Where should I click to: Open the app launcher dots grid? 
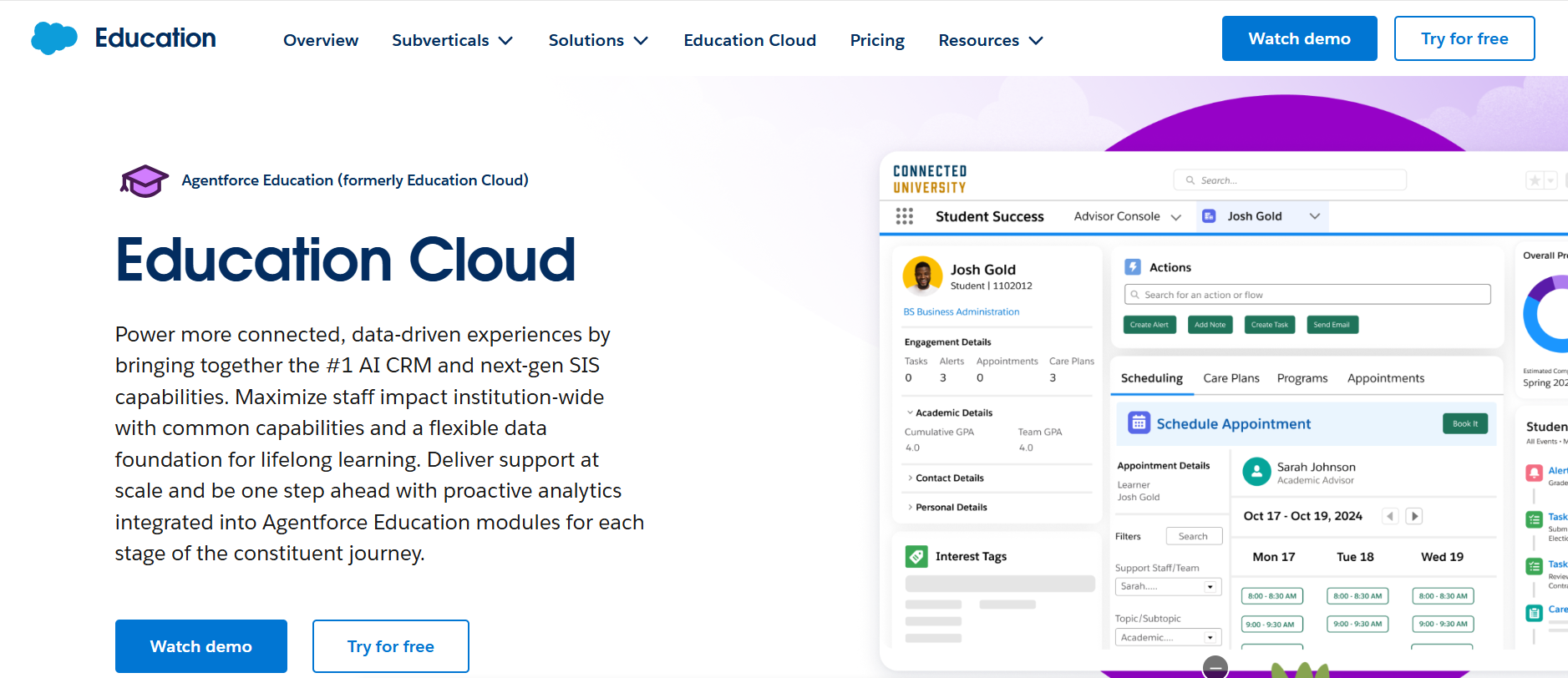point(904,216)
